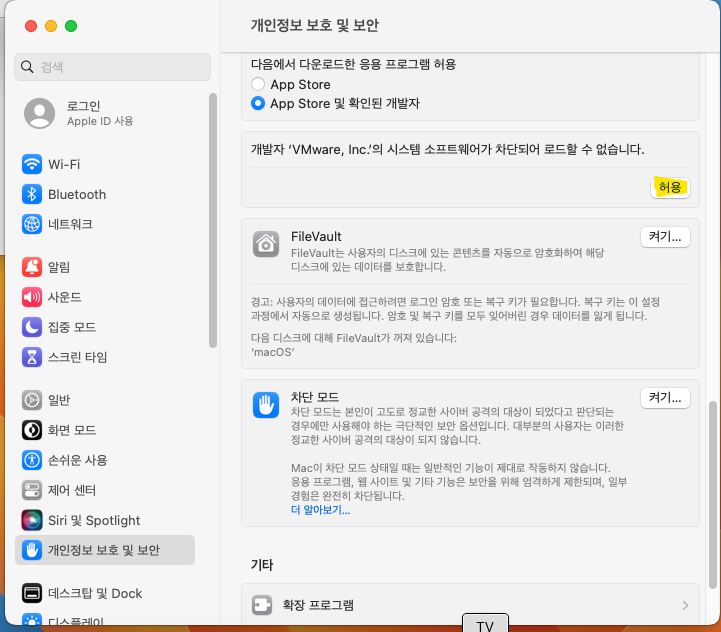Select the 개인정보 보호 및 보안 hand icon

coord(32,550)
